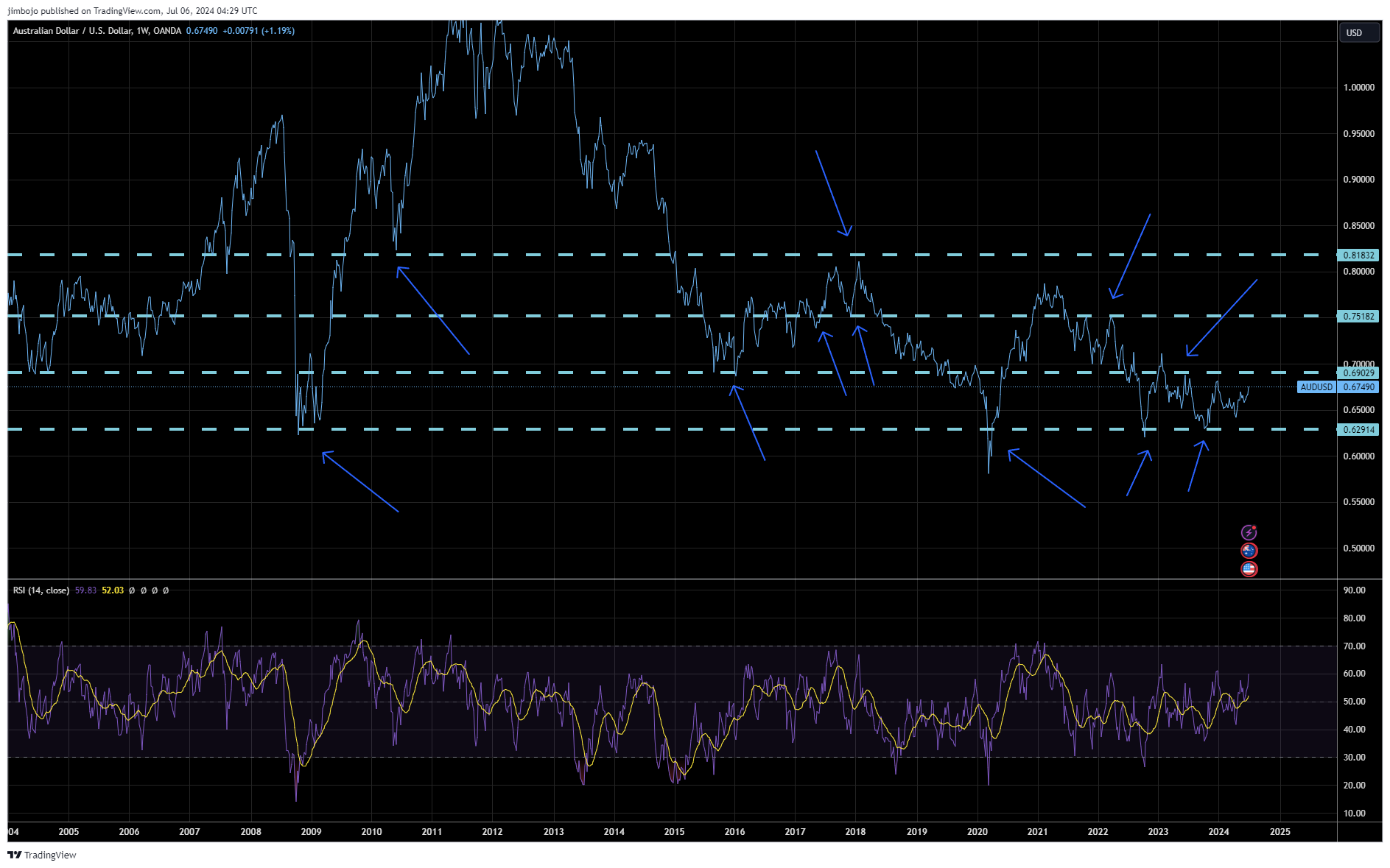Click the 0.81832 horizontal line price label
This screenshot has width=1390, height=868.
pos(1358,255)
